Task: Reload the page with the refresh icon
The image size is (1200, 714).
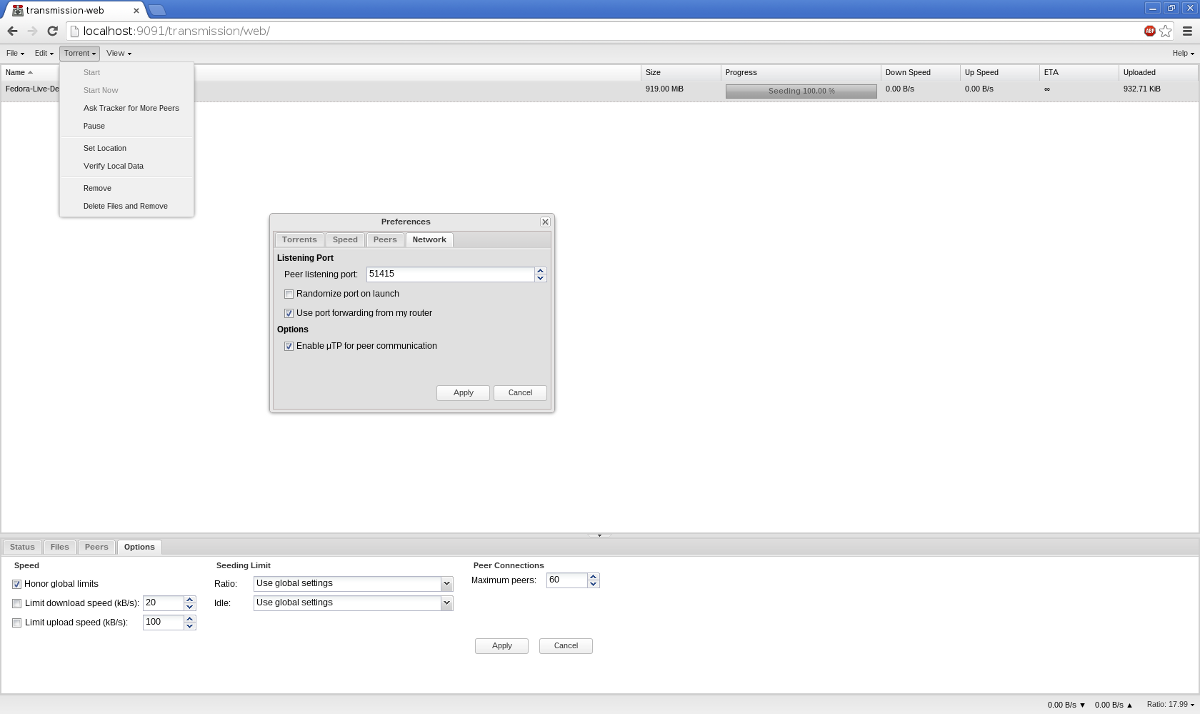Action: 53,31
